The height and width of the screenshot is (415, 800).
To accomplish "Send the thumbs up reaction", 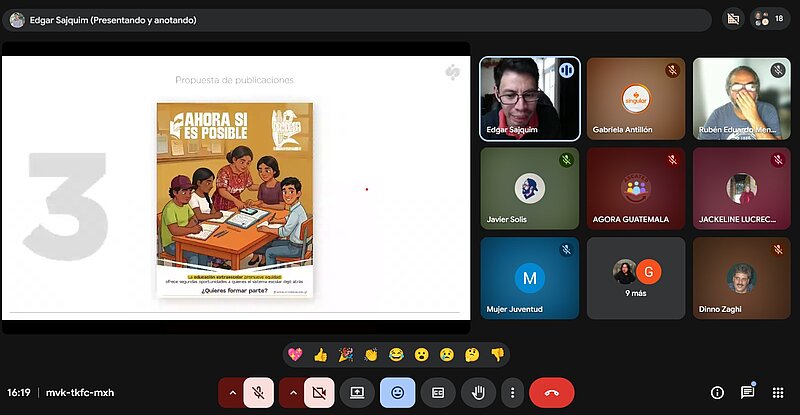I will point(321,354).
